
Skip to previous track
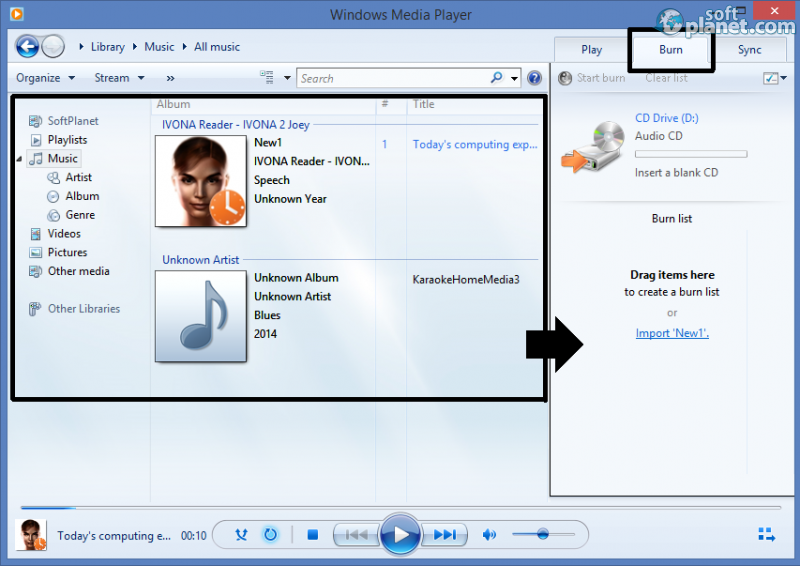(357, 534)
